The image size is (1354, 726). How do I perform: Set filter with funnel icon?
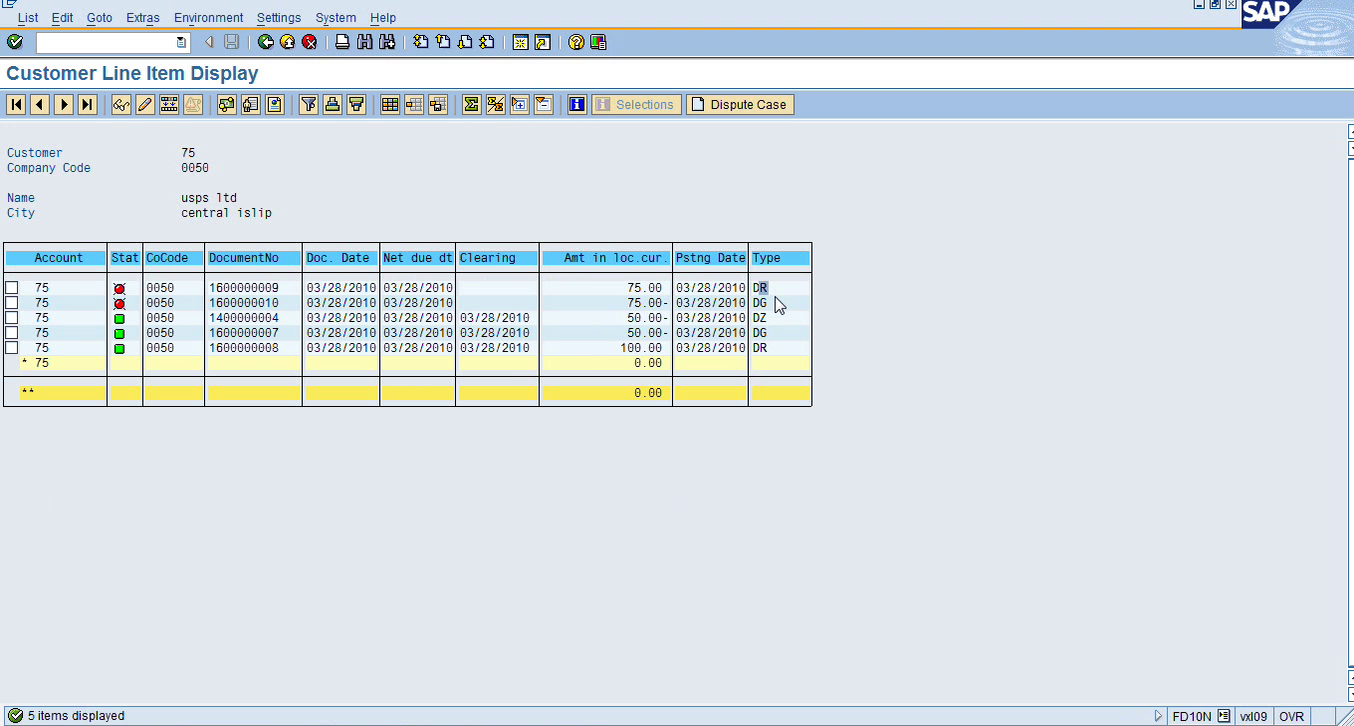(x=308, y=104)
